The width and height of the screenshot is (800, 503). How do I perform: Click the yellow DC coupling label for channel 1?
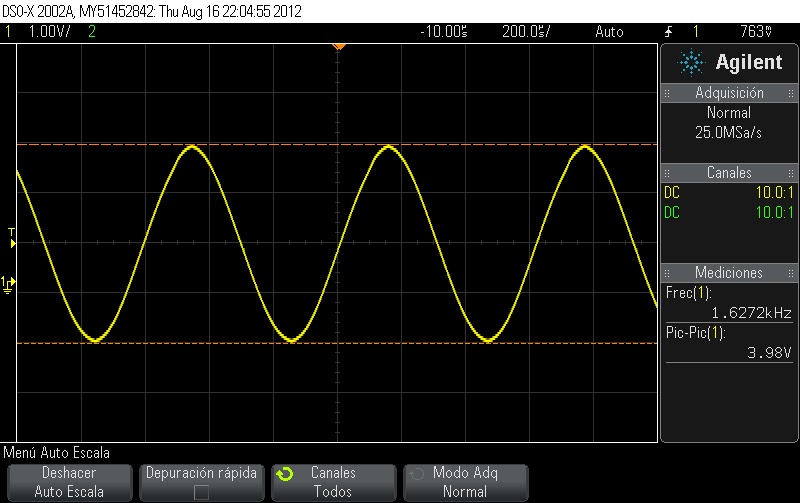coord(672,193)
